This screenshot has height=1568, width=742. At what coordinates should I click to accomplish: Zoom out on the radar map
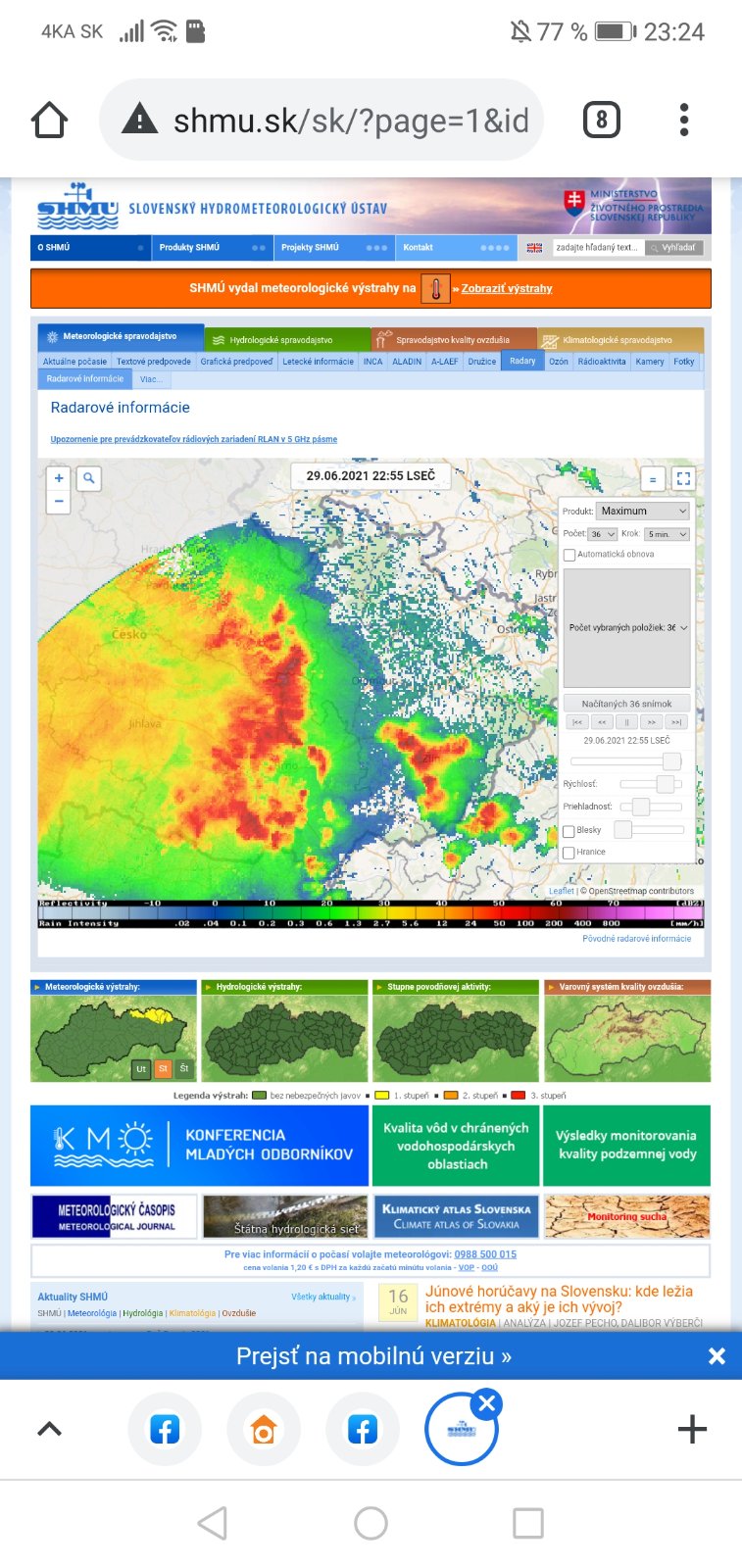(59, 502)
